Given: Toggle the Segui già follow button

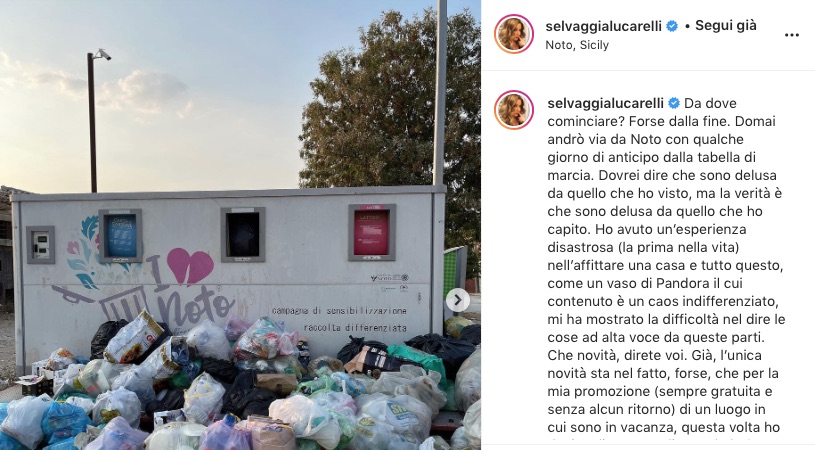Looking at the screenshot, I should point(726,25).
